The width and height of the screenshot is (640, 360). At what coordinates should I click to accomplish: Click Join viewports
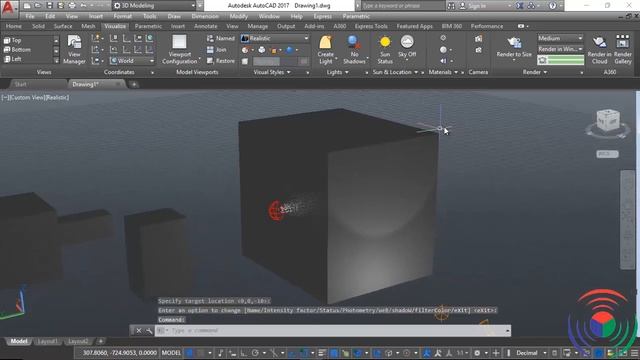click(x=217, y=49)
